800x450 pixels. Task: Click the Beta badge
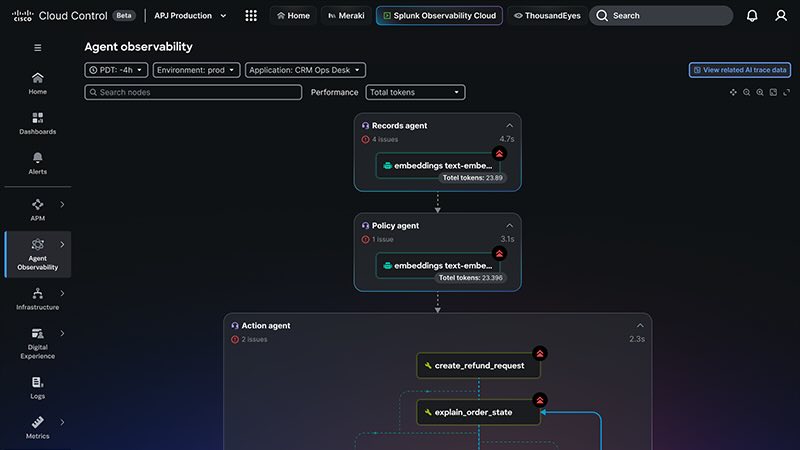(123, 15)
